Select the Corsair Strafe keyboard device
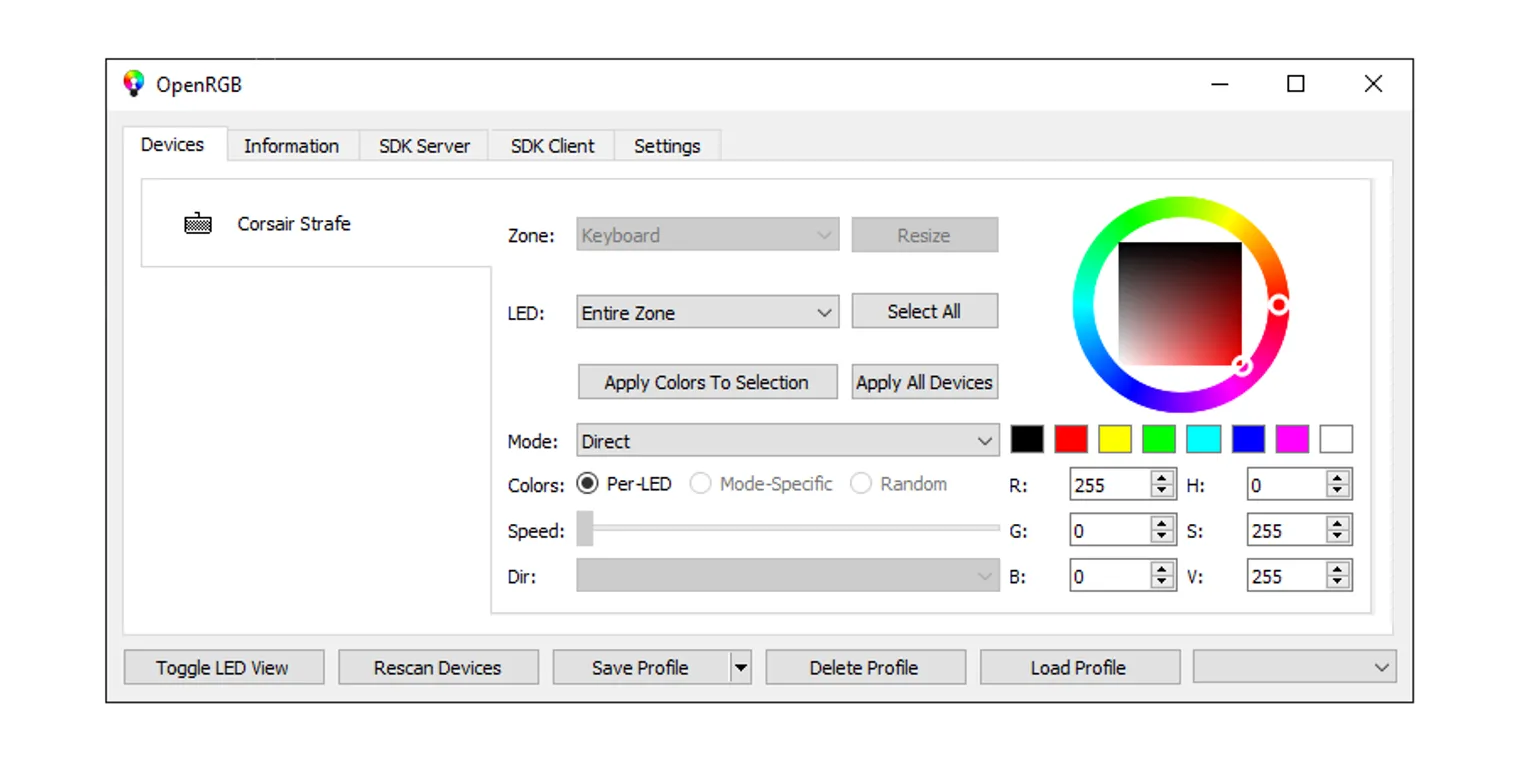The height and width of the screenshot is (760, 1520). (293, 224)
